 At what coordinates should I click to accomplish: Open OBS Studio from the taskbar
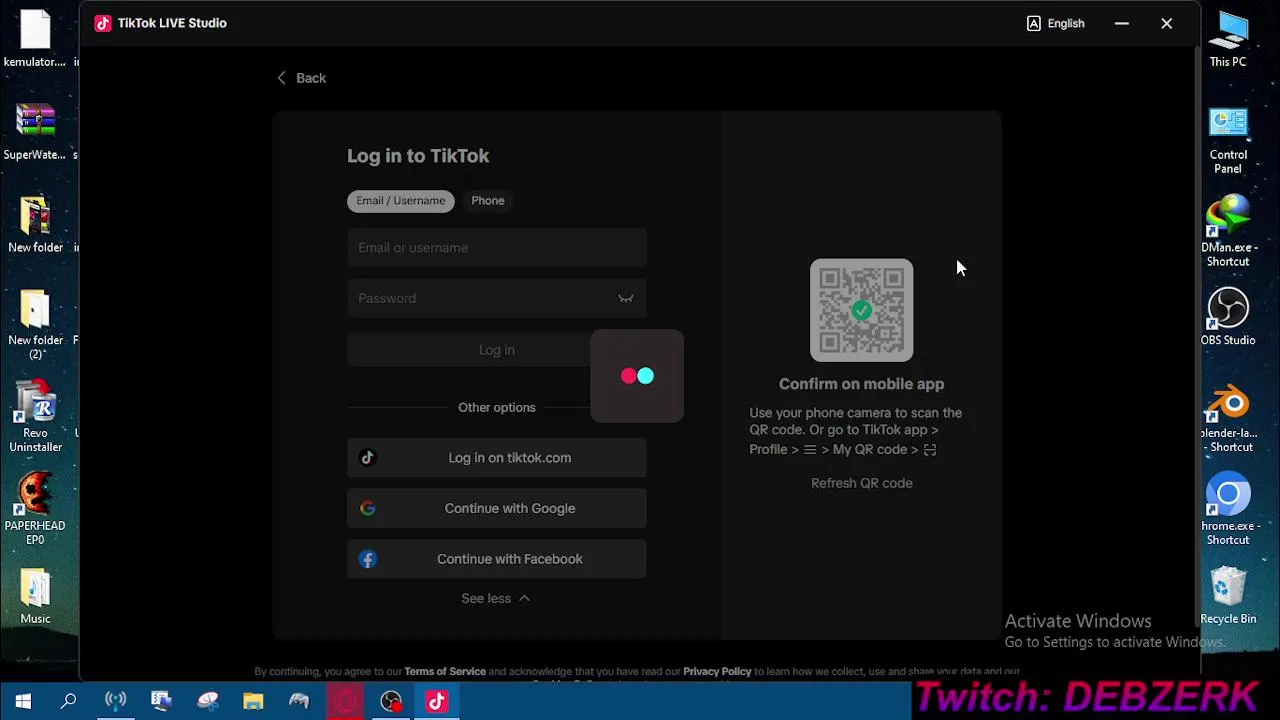pos(391,701)
